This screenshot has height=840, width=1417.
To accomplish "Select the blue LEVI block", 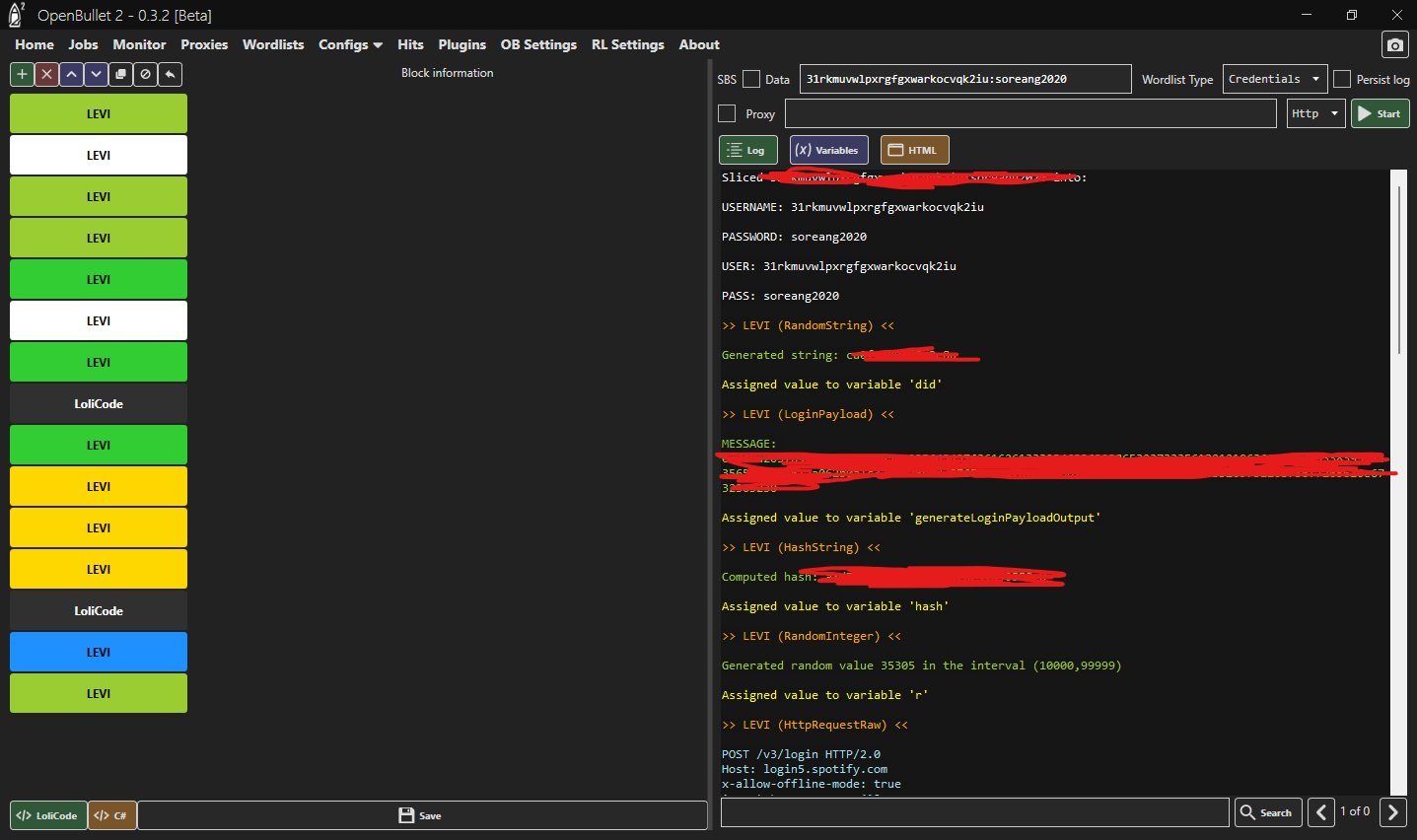I will point(99,652).
